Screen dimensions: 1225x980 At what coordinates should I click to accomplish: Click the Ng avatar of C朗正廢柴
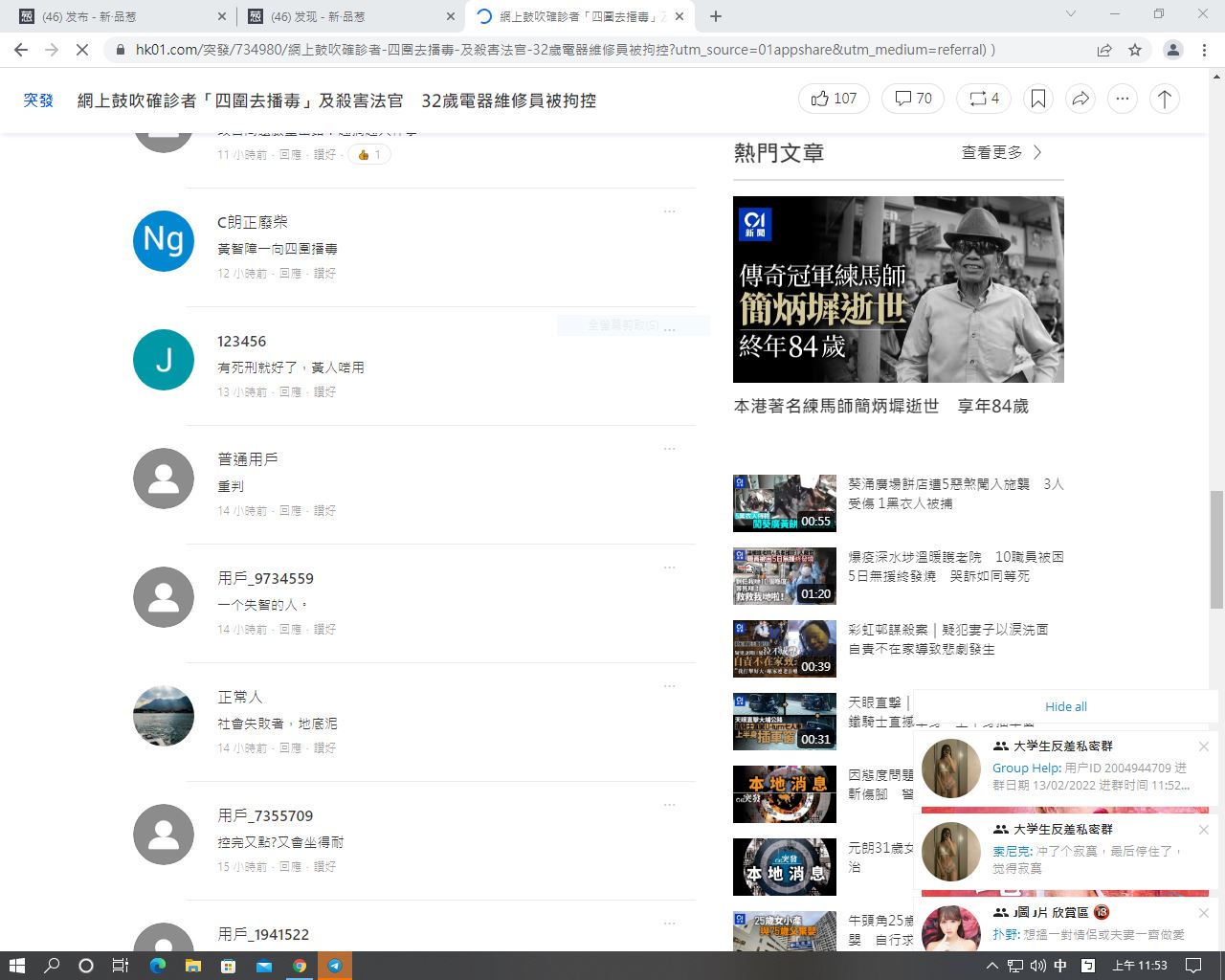(x=164, y=241)
